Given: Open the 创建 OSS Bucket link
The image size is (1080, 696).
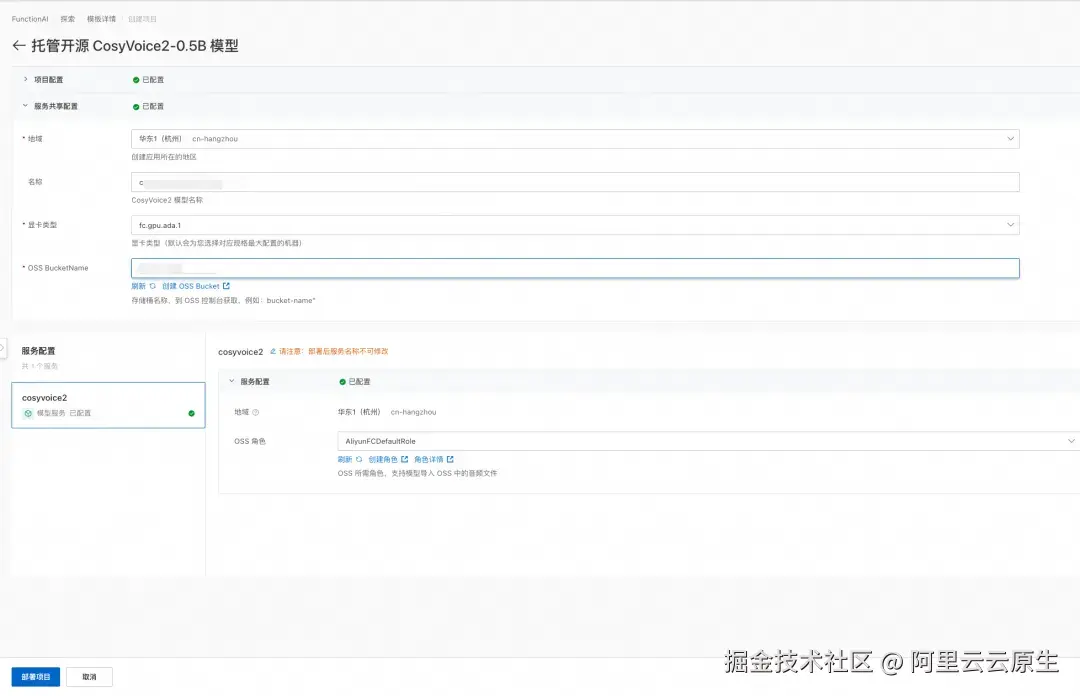Looking at the screenshot, I should (x=196, y=286).
